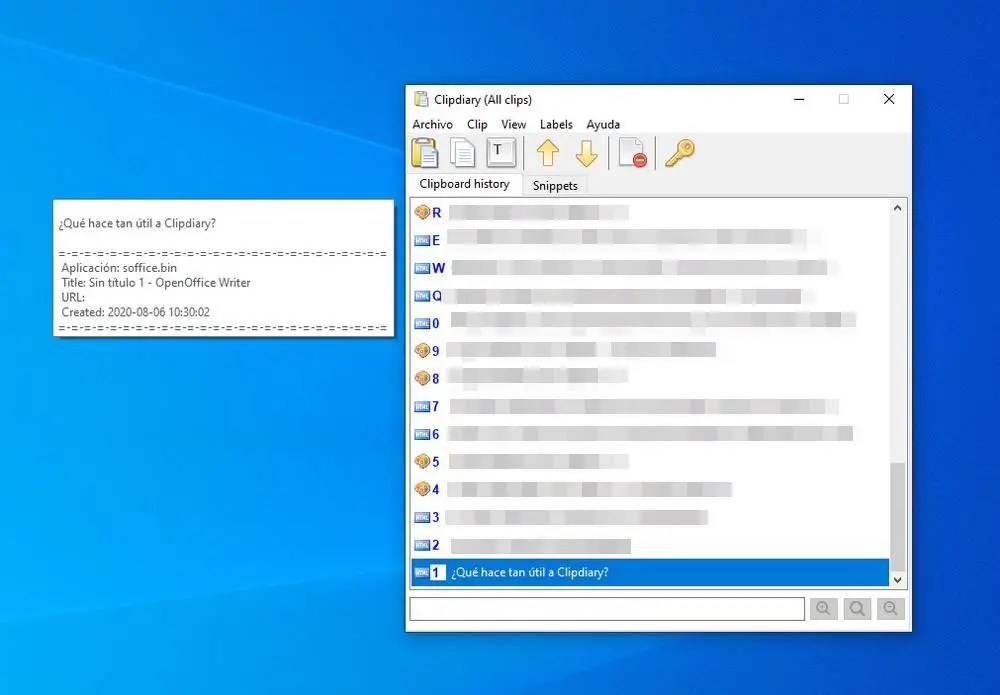
Task: Close the Clipdiary window
Action: pos(889,99)
